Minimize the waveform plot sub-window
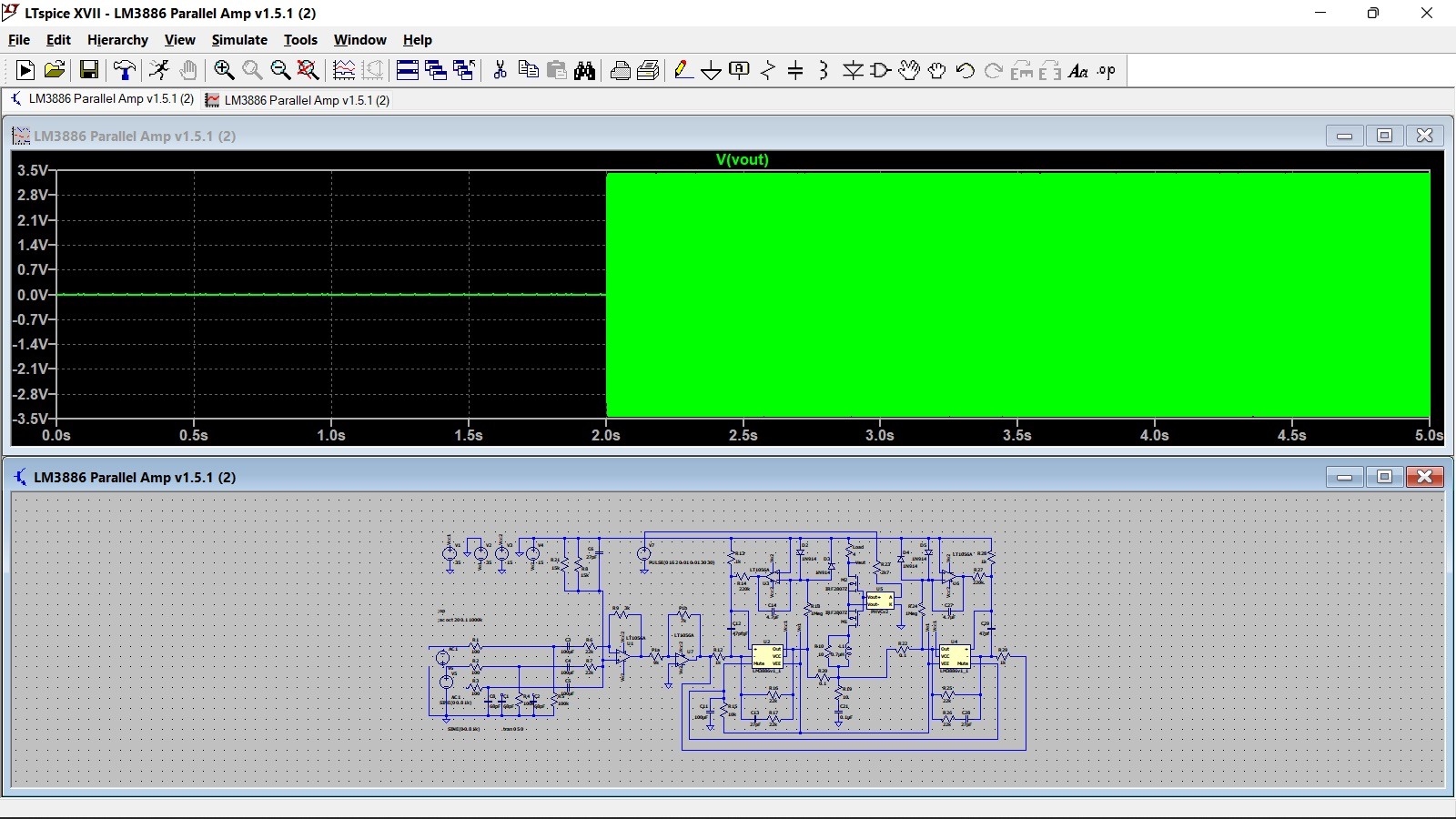This screenshot has width=1456, height=819. point(1344,136)
